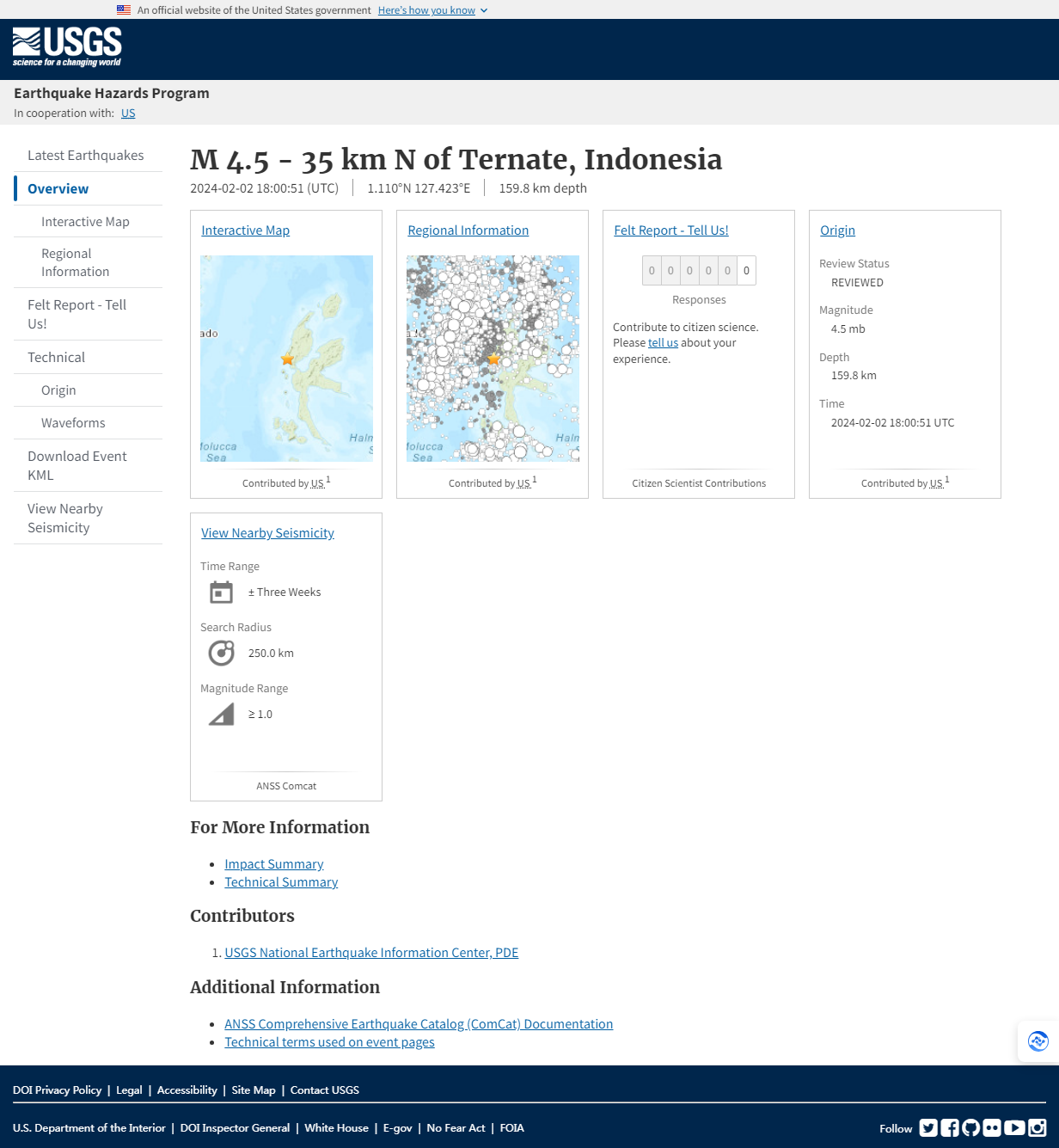
Task: Click US contributor in Interactive Map card
Action: click(317, 483)
